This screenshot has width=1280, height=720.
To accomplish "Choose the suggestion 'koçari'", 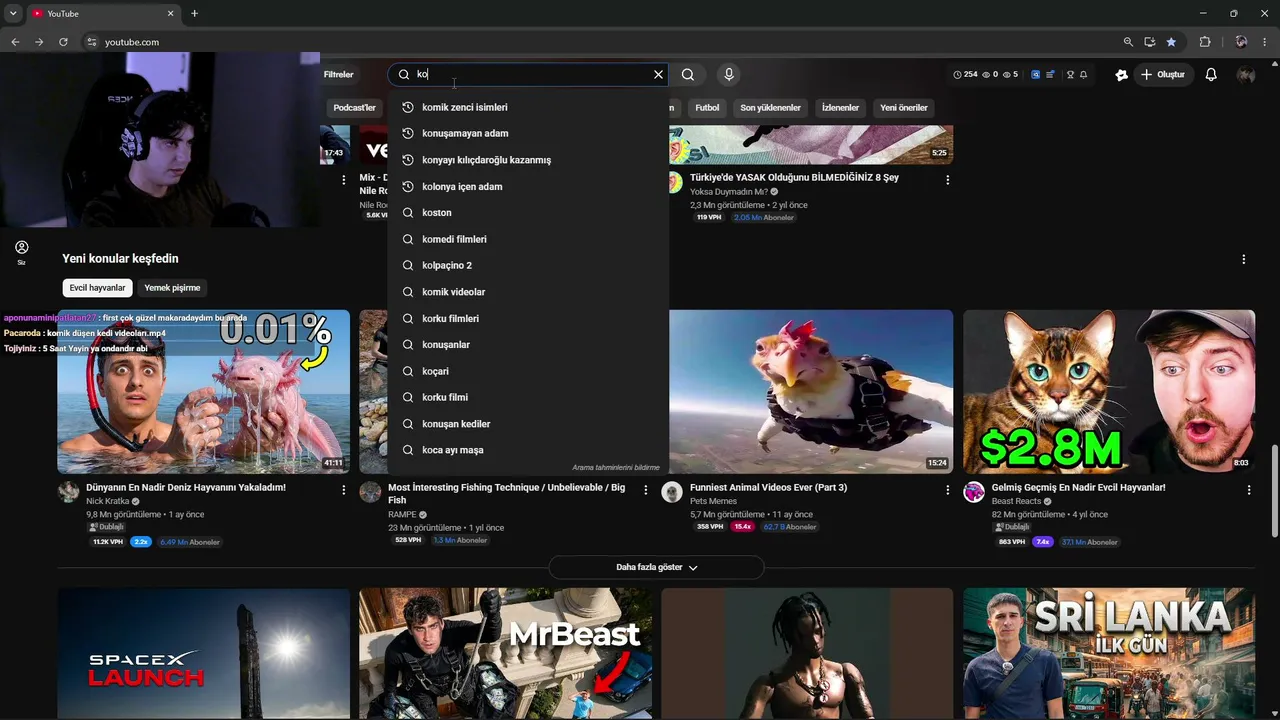I will tap(528, 371).
